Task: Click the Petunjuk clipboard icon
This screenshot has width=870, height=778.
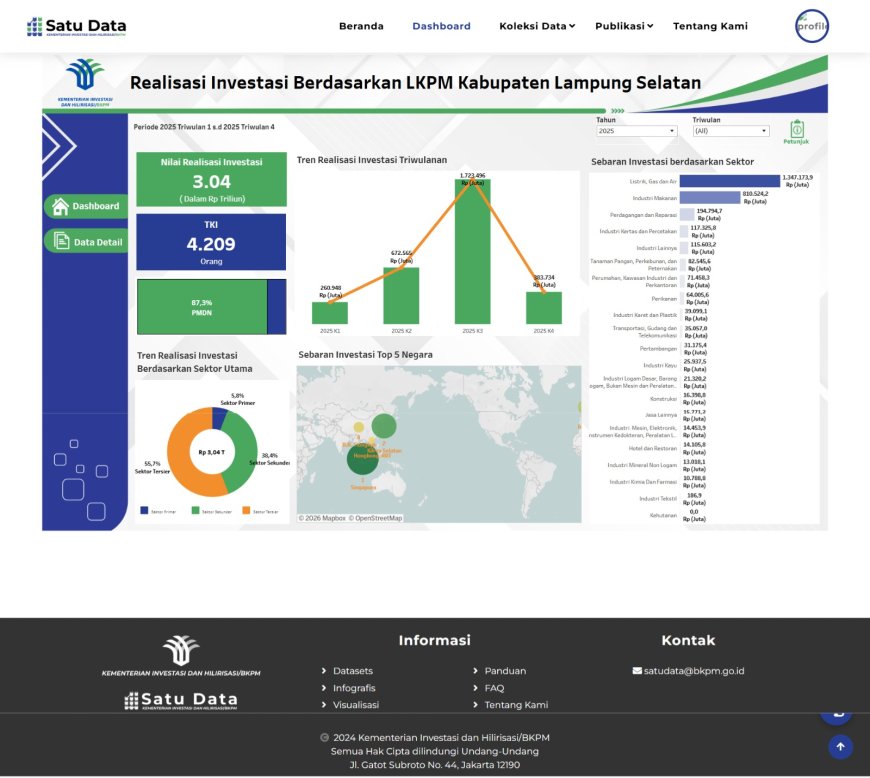Action: coord(796,130)
